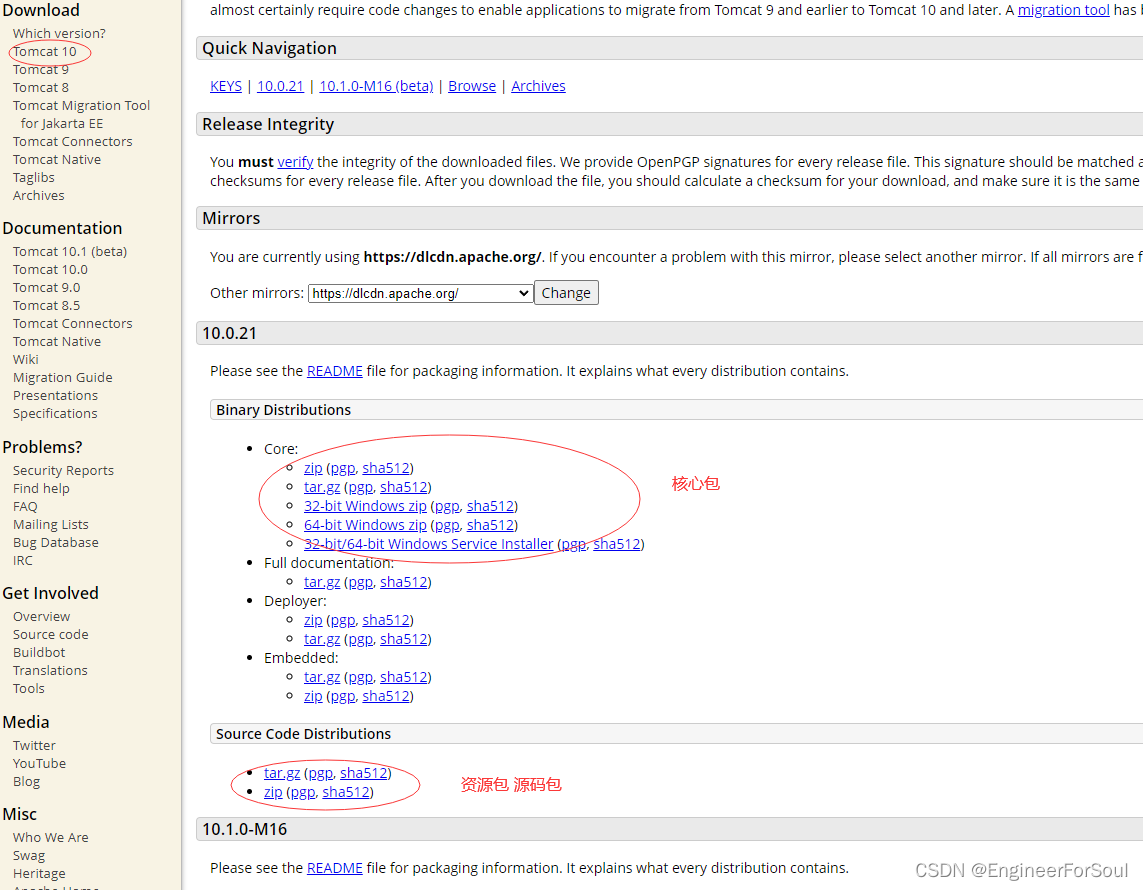Open the KEYS link
1143x890 pixels.
coord(226,86)
